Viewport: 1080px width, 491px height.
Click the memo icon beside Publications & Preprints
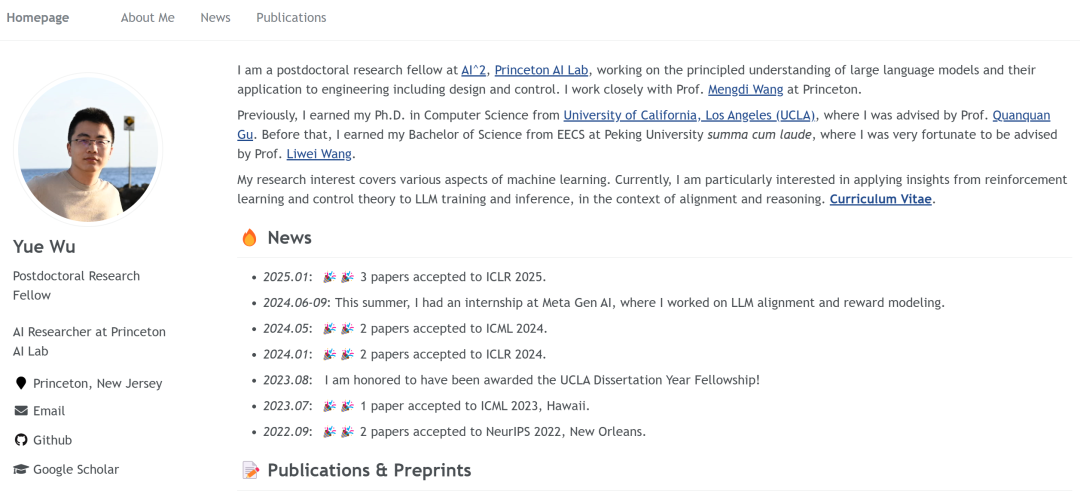click(x=251, y=470)
